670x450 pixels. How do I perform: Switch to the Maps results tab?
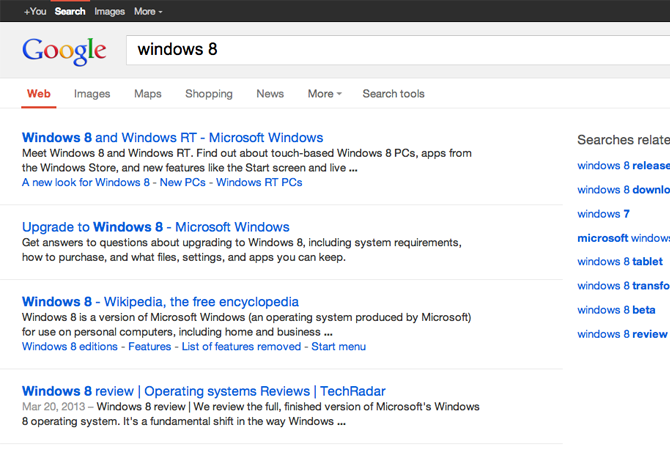[148, 94]
